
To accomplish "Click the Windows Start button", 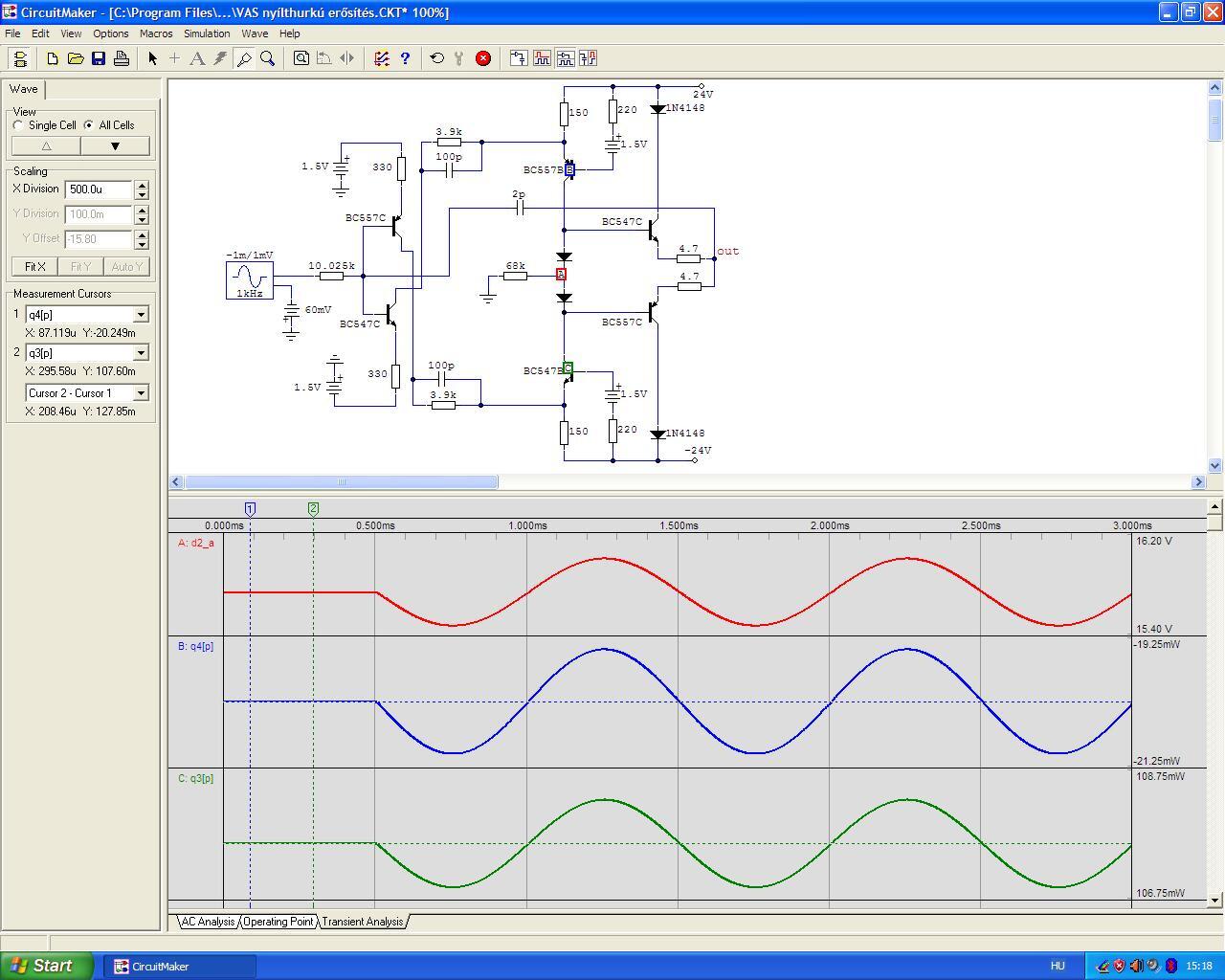I will 46,966.
